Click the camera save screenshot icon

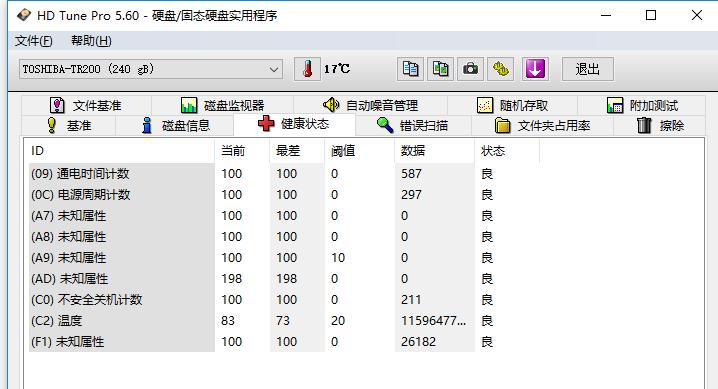point(470,69)
